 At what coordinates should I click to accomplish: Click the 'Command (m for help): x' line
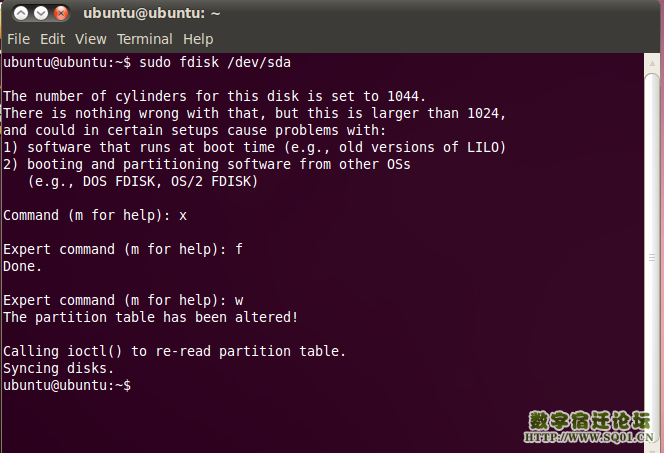click(x=95, y=215)
